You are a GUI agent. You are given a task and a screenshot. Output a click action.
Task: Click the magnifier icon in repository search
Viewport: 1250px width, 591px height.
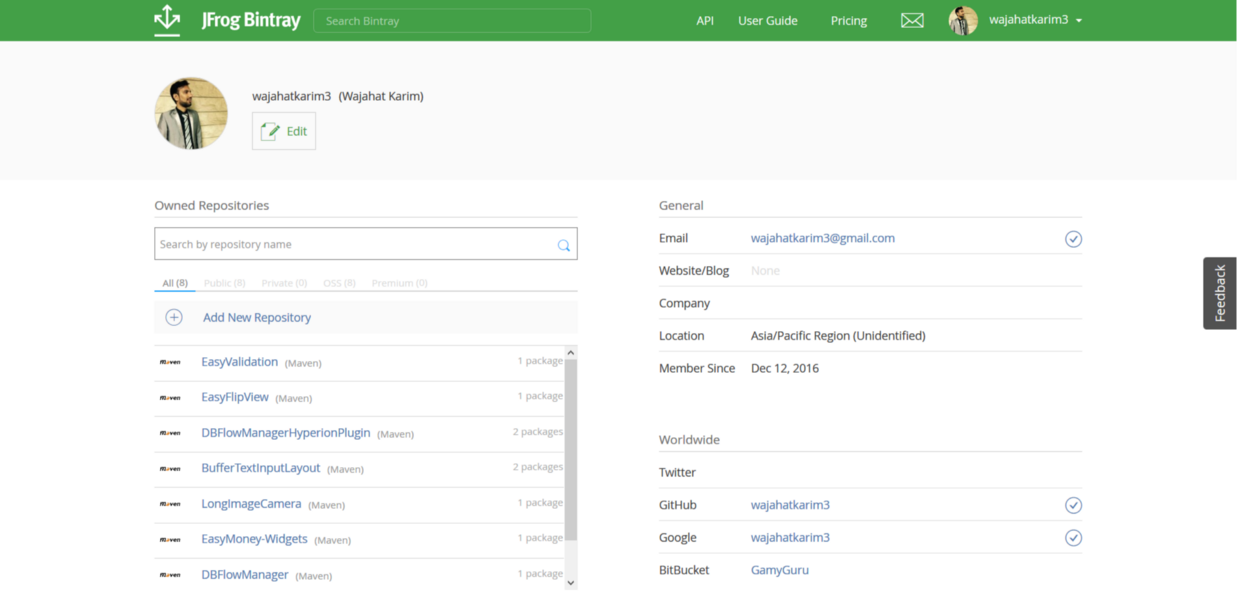[564, 245]
